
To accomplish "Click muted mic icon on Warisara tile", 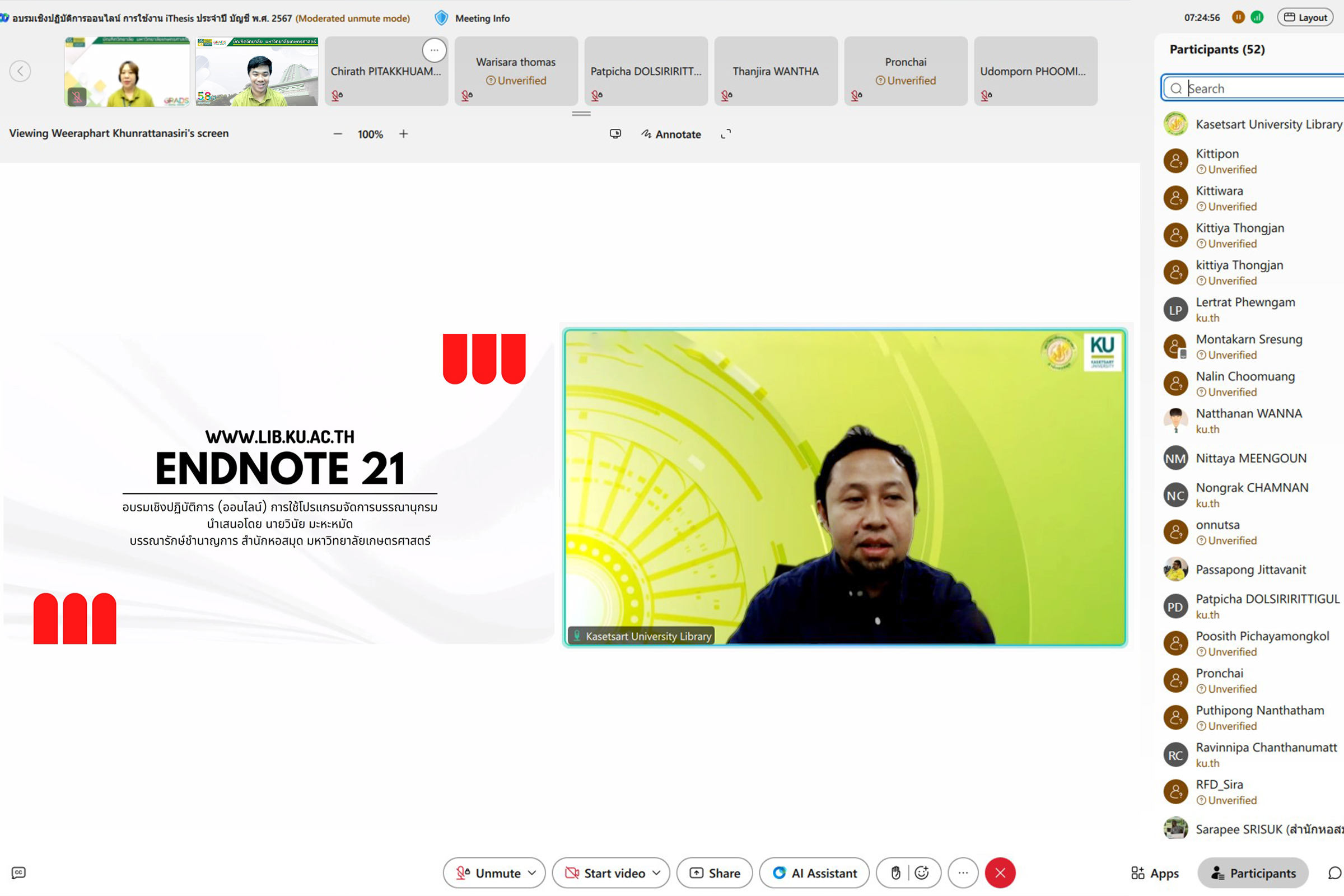I will point(467,95).
